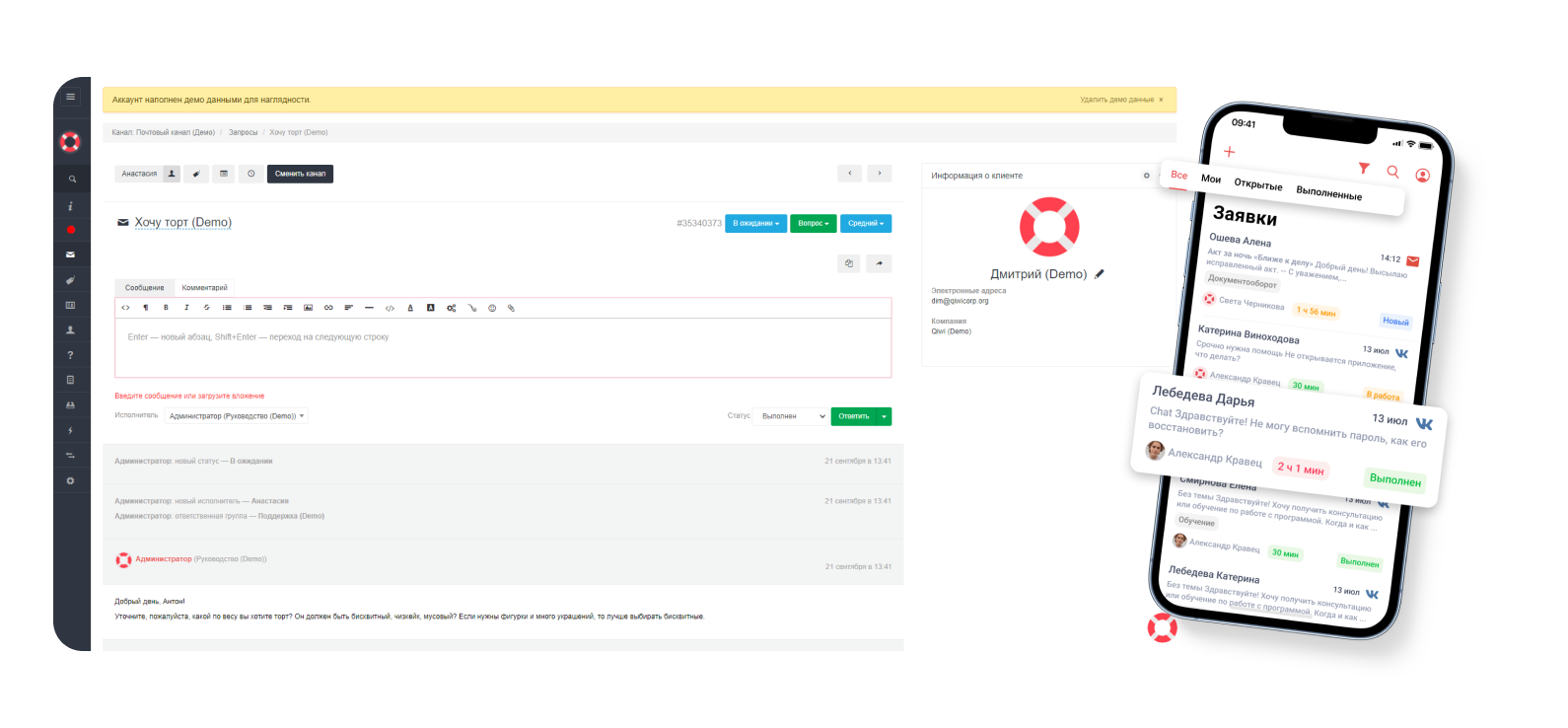Open the mail requests section in the sidebar

click(x=70, y=255)
